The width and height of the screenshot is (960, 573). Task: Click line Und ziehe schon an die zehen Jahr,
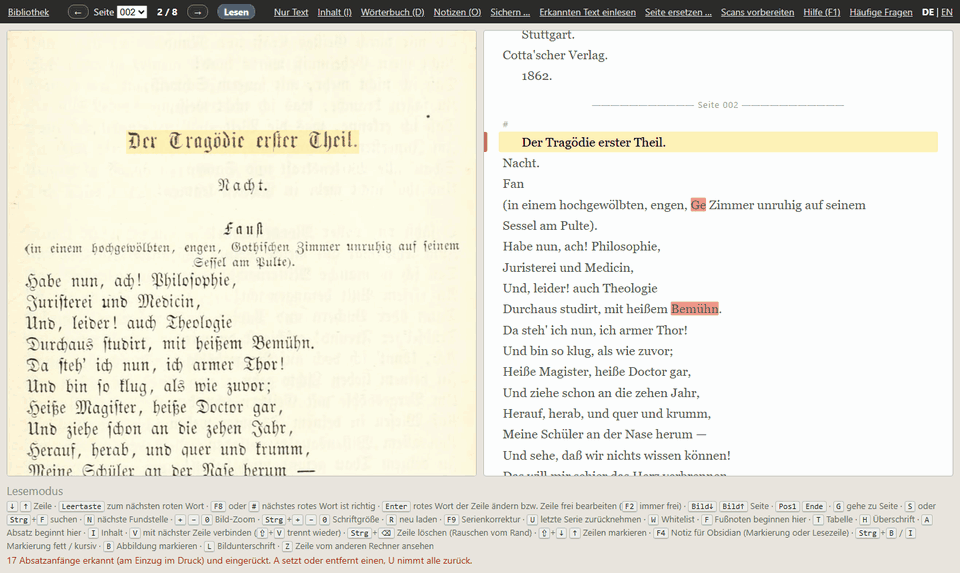601,392
